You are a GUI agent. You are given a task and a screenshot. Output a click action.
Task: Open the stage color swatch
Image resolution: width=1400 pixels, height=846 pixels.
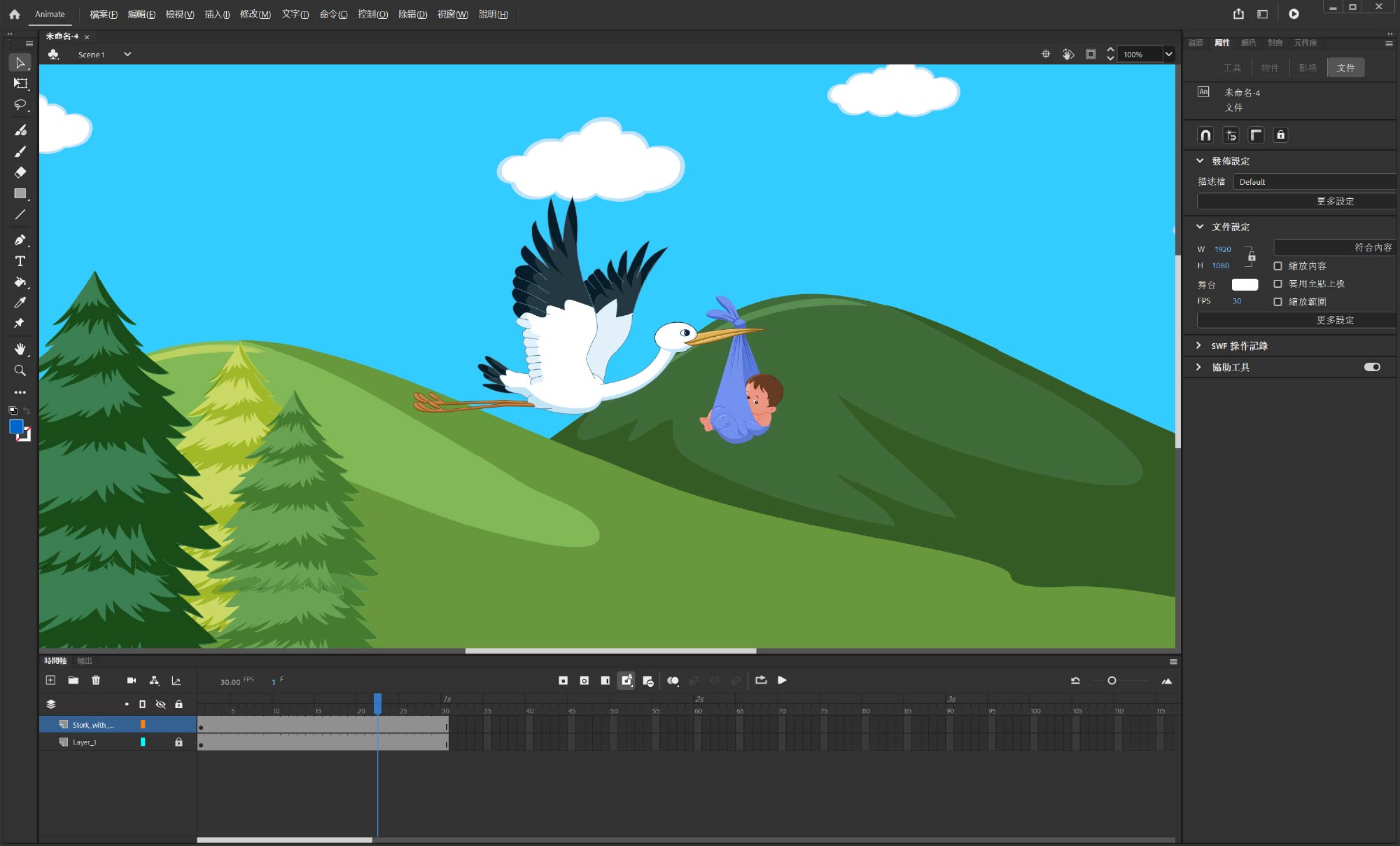1245,284
